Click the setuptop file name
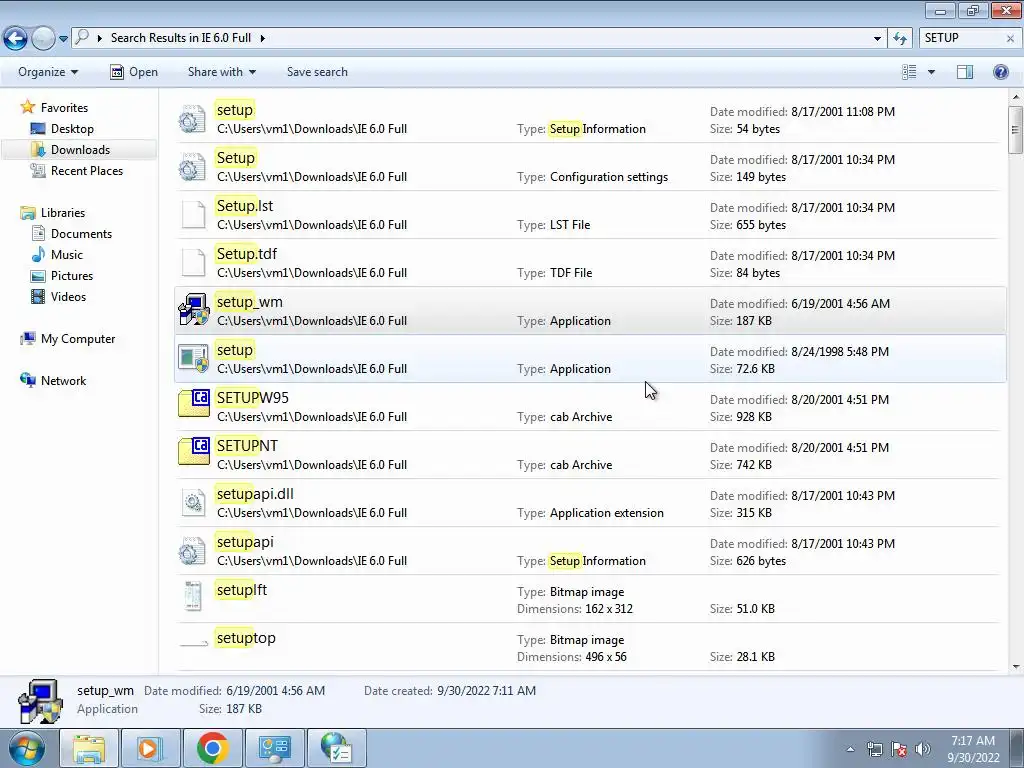The height and width of the screenshot is (768, 1024). pyautogui.click(x=246, y=638)
